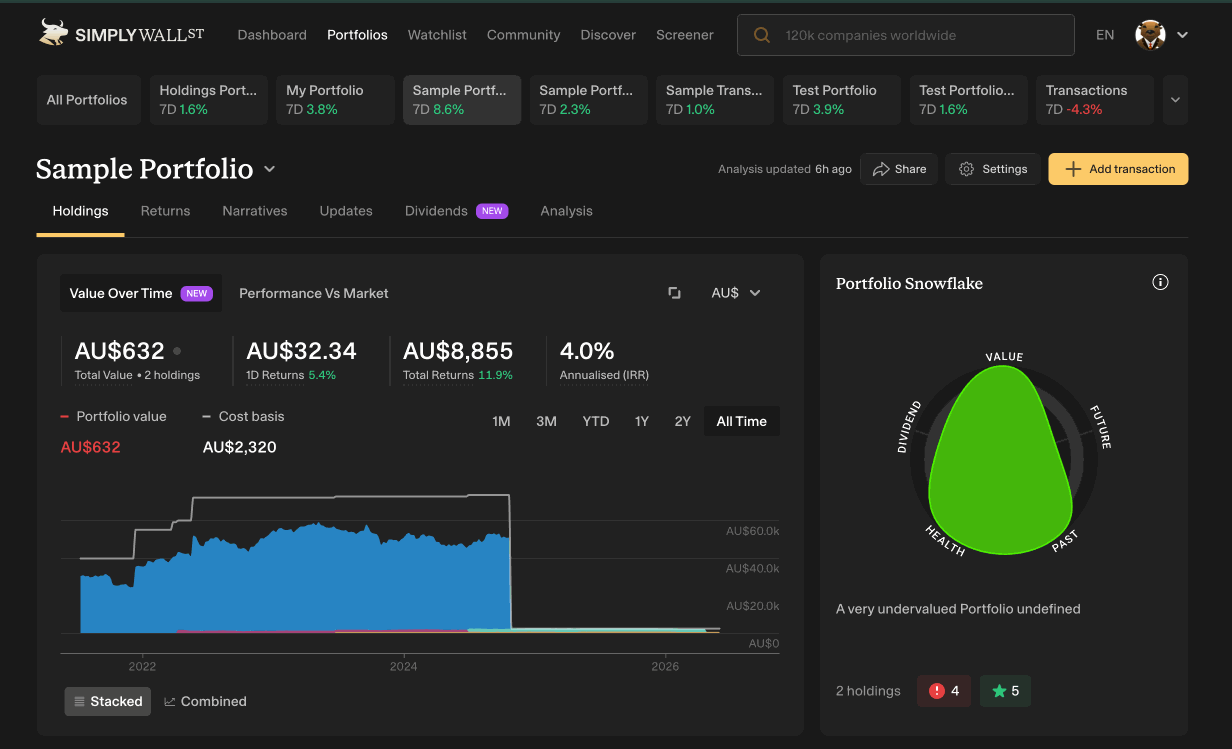Viewport: 1232px width, 749px height.
Task: Click the 1D Returns AU$32.34 value
Action: click(301, 351)
